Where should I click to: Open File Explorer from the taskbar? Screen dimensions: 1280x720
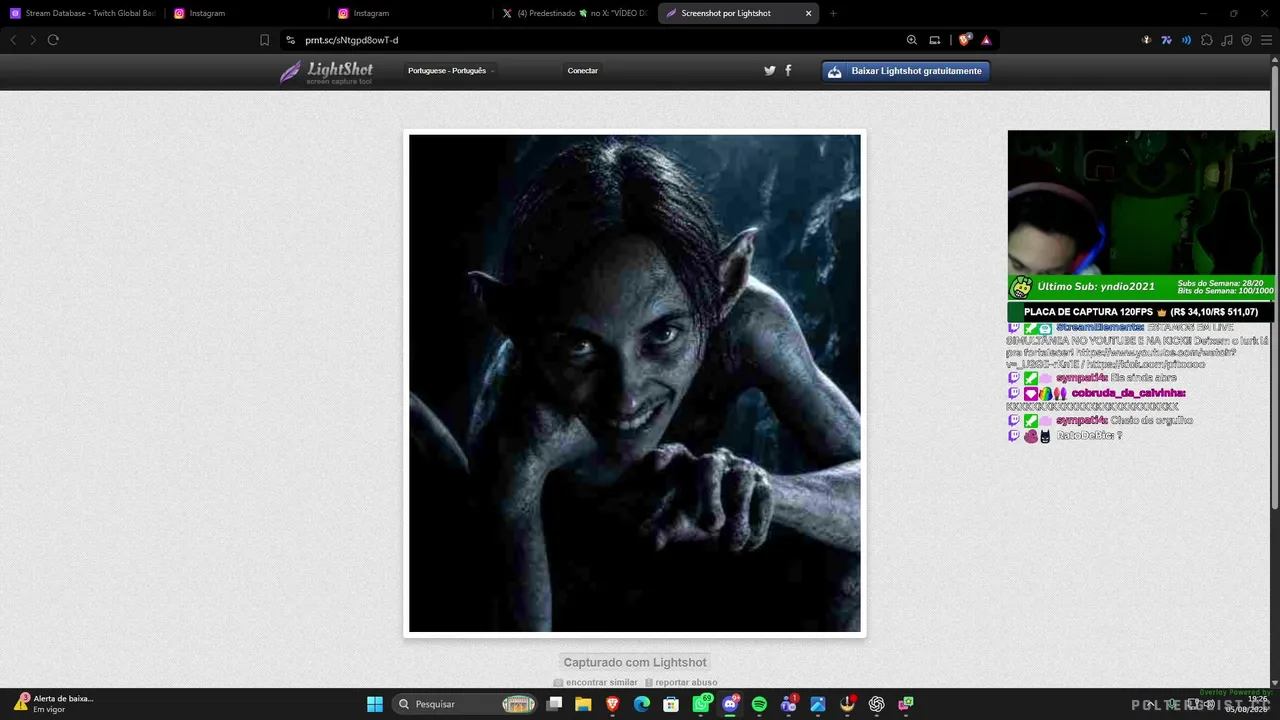point(583,704)
